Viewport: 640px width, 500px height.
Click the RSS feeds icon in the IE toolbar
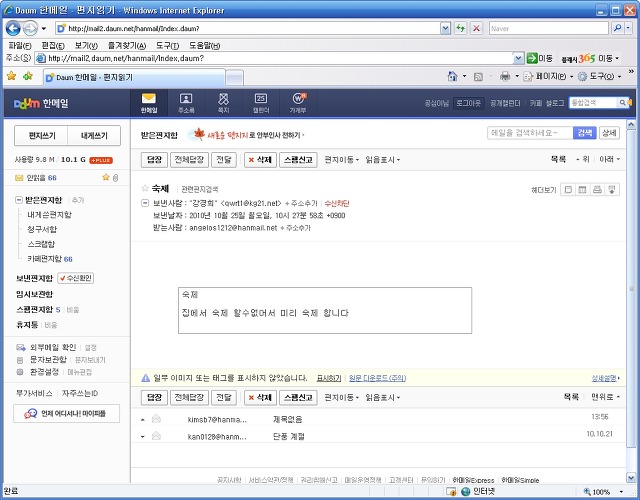[x=478, y=77]
